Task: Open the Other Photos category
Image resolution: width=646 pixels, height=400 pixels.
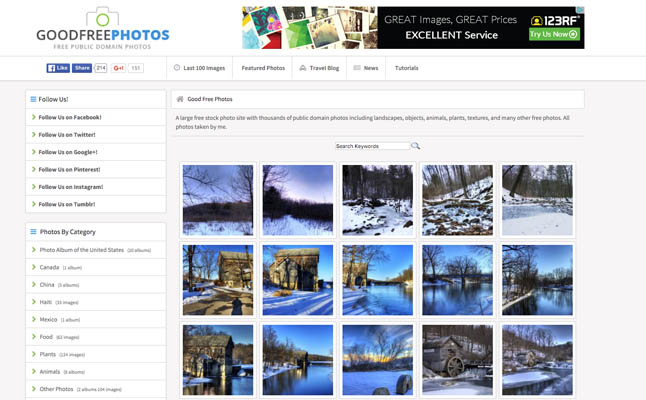Action: pyautogui.click(x=56, y=389)
